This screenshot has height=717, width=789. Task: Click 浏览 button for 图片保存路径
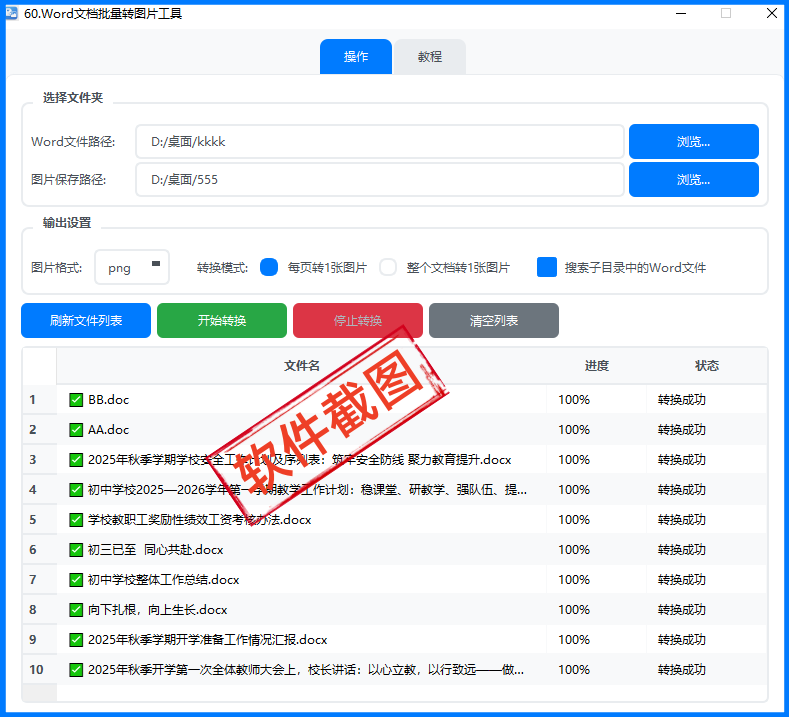click(693, 180)
